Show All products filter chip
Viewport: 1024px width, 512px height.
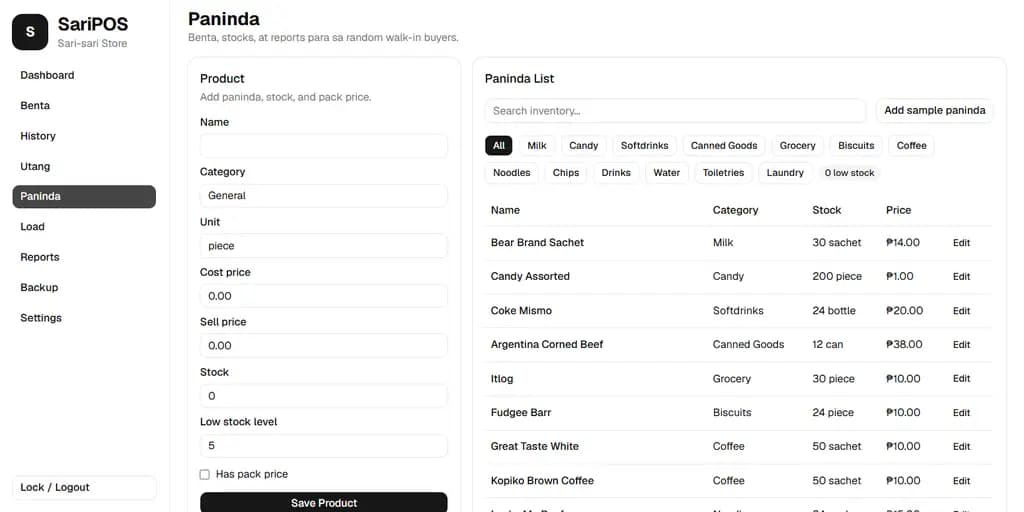click(499, 146)
